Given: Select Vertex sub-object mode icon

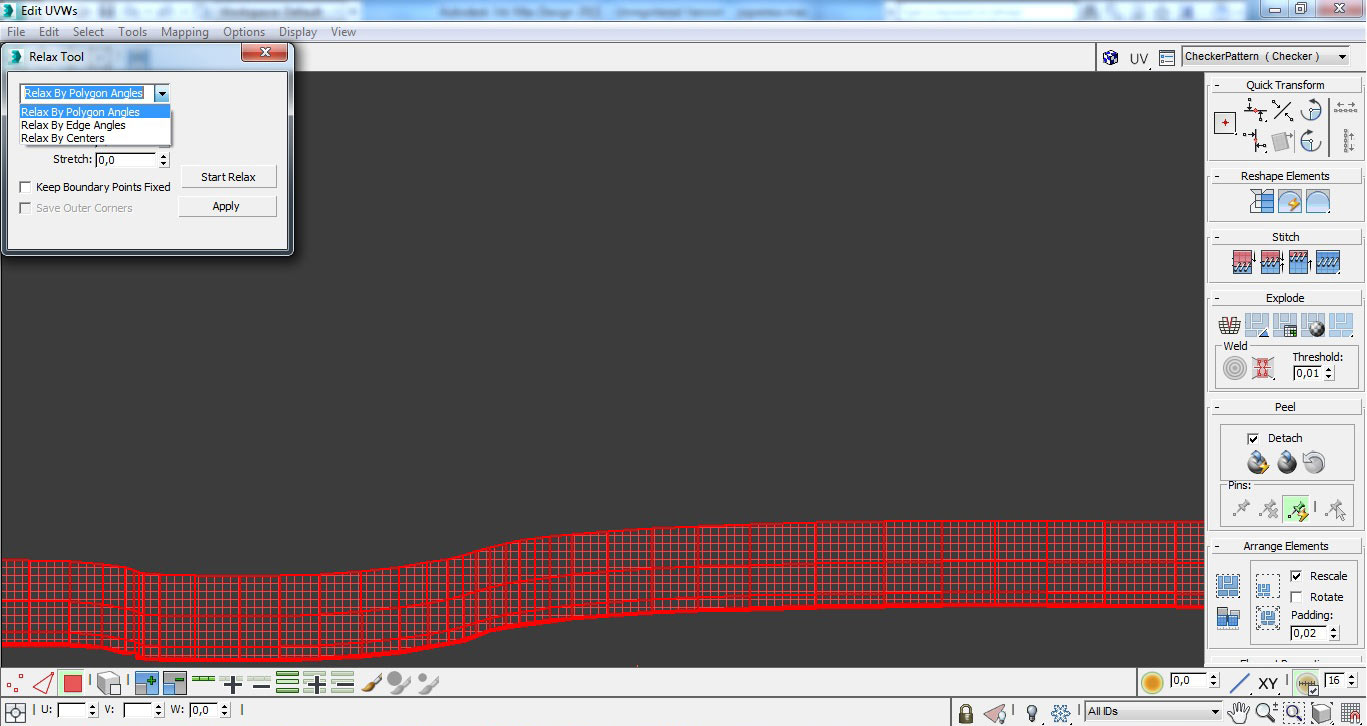Looking at the screenshot, I should 15,684.
